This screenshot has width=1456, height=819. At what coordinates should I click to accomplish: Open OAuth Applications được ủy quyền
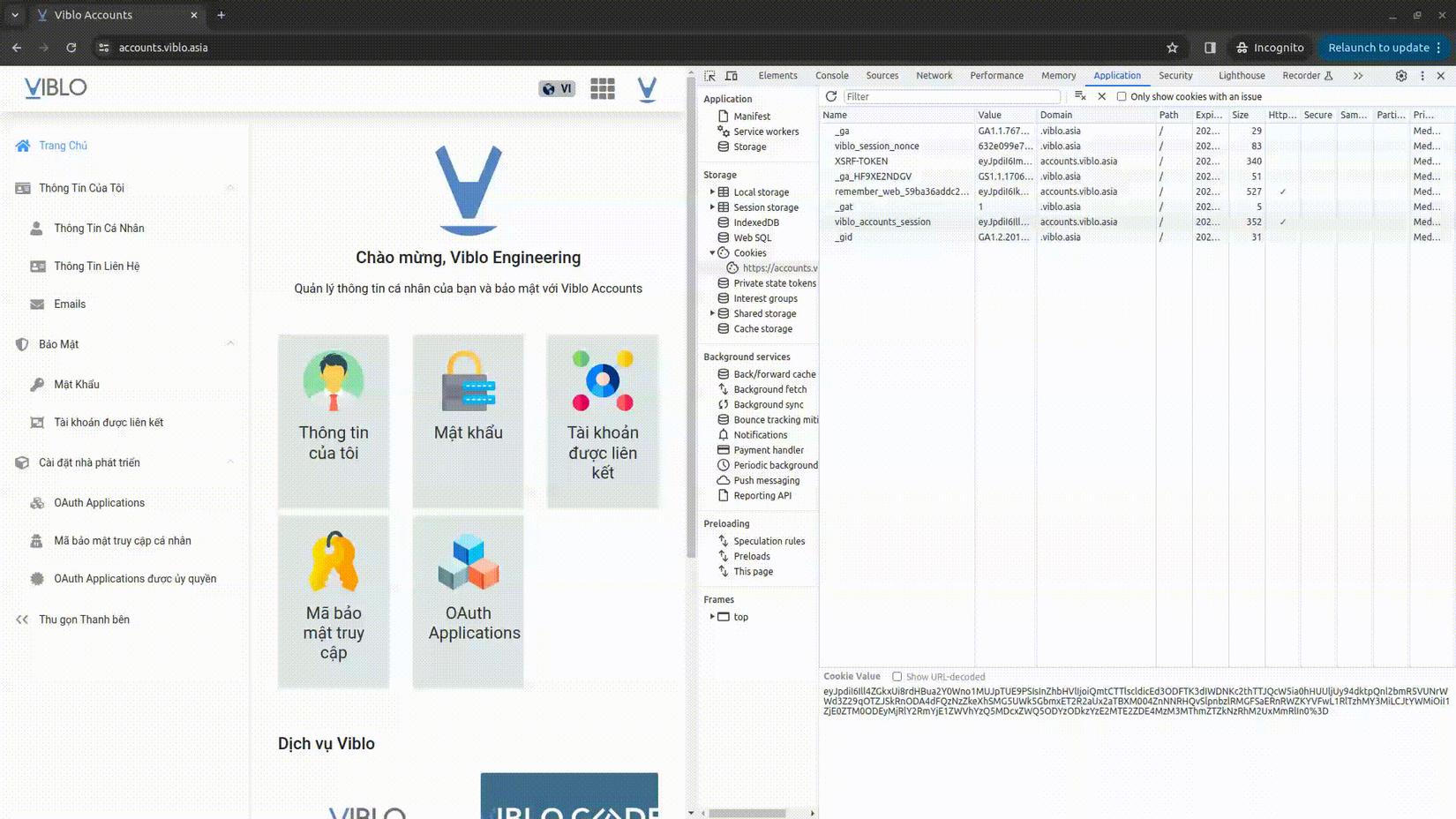click(x=135, y=578)
